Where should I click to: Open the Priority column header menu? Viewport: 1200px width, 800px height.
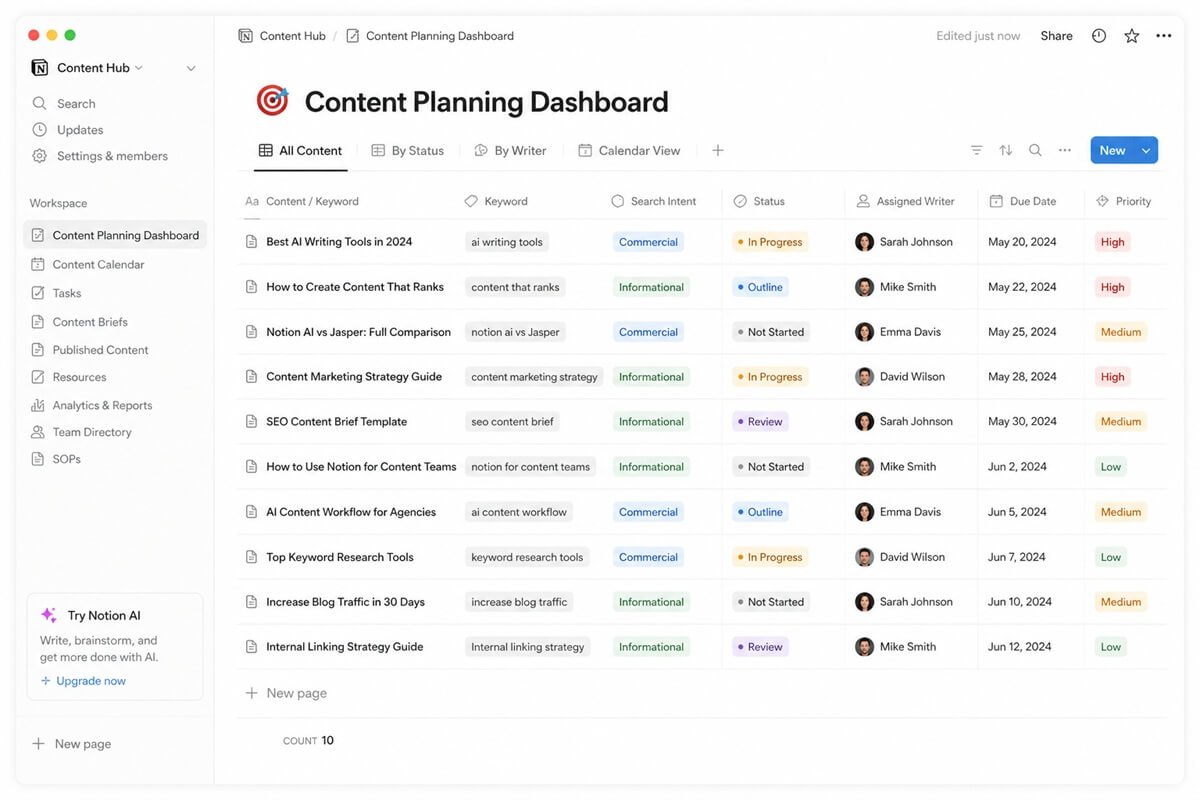click(1123, 201)
